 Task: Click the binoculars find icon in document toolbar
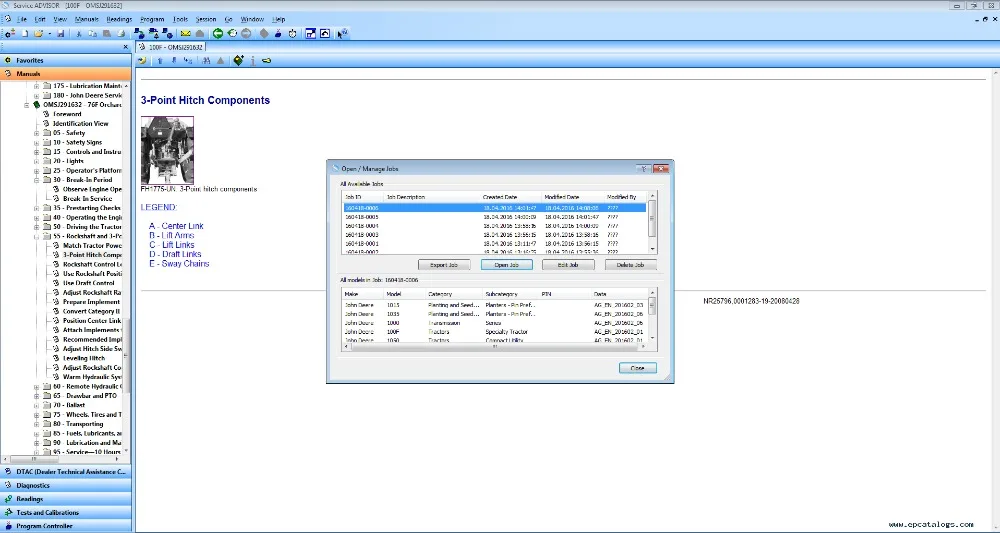click(206, 61)
